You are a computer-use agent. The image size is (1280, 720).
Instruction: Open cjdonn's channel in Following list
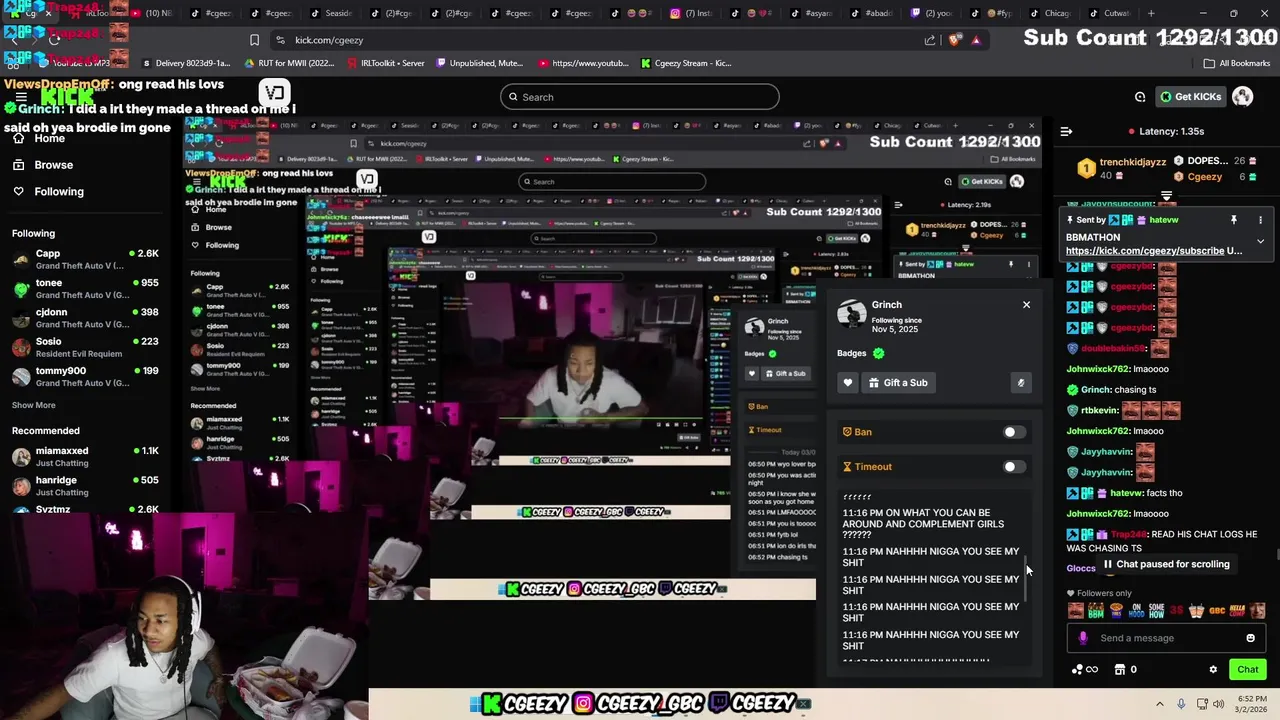(85, 317)
